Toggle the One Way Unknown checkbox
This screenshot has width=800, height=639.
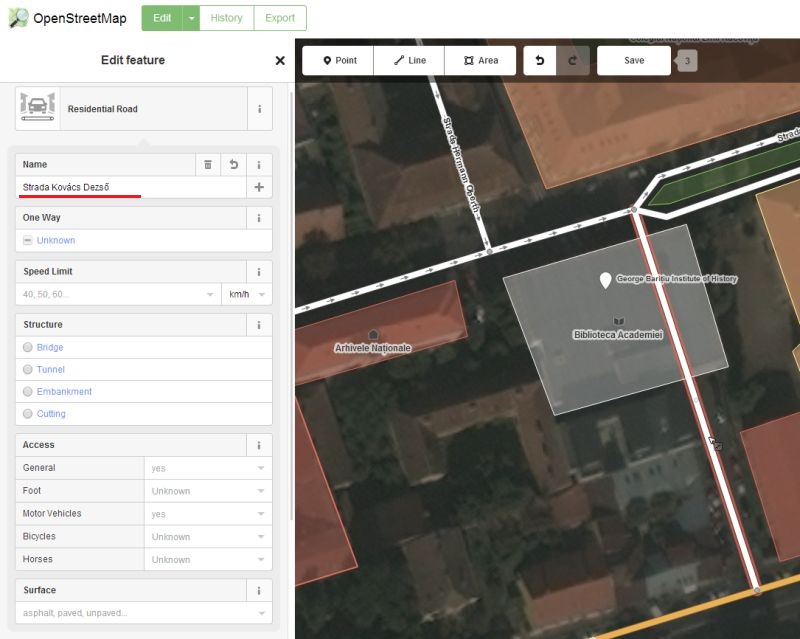(28, 240)
